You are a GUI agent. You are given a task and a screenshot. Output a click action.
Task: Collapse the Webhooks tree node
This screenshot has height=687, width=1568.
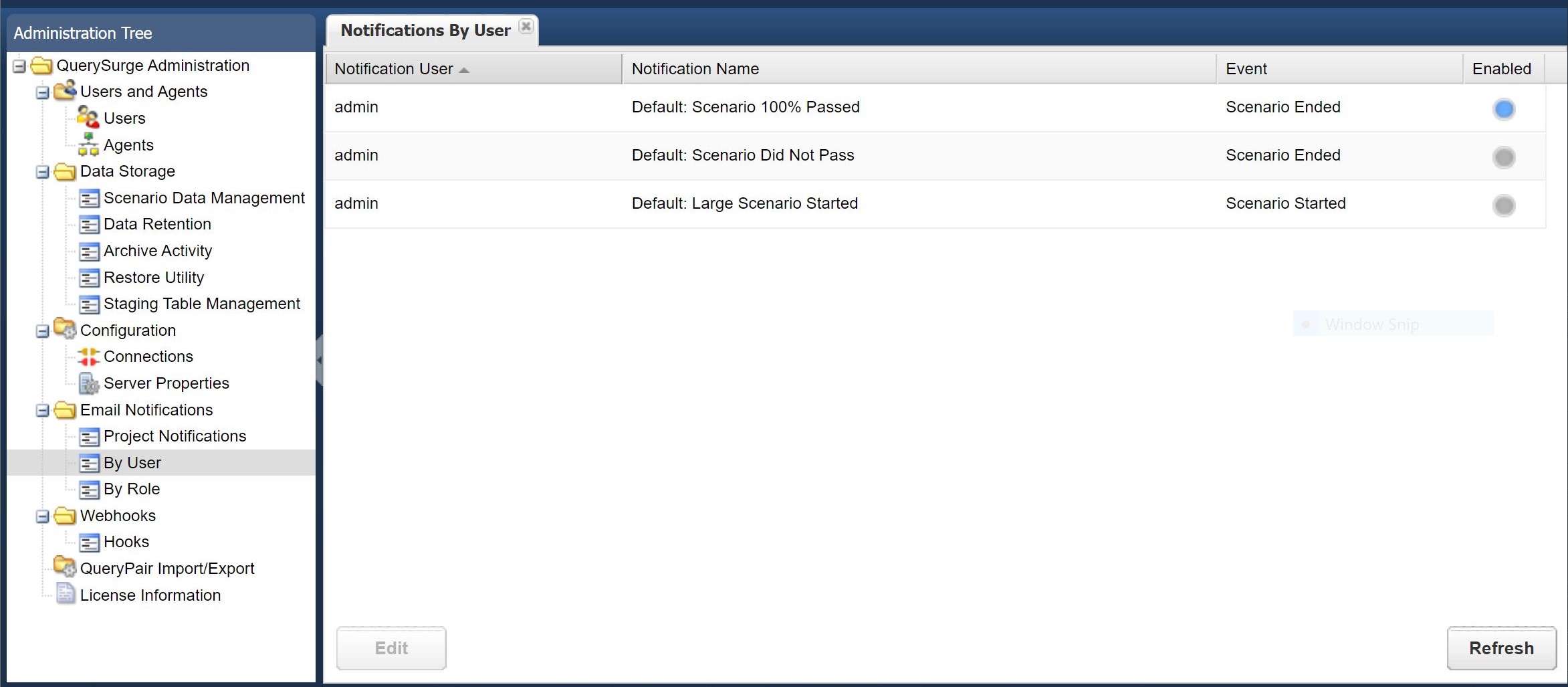tap(42, 516)
